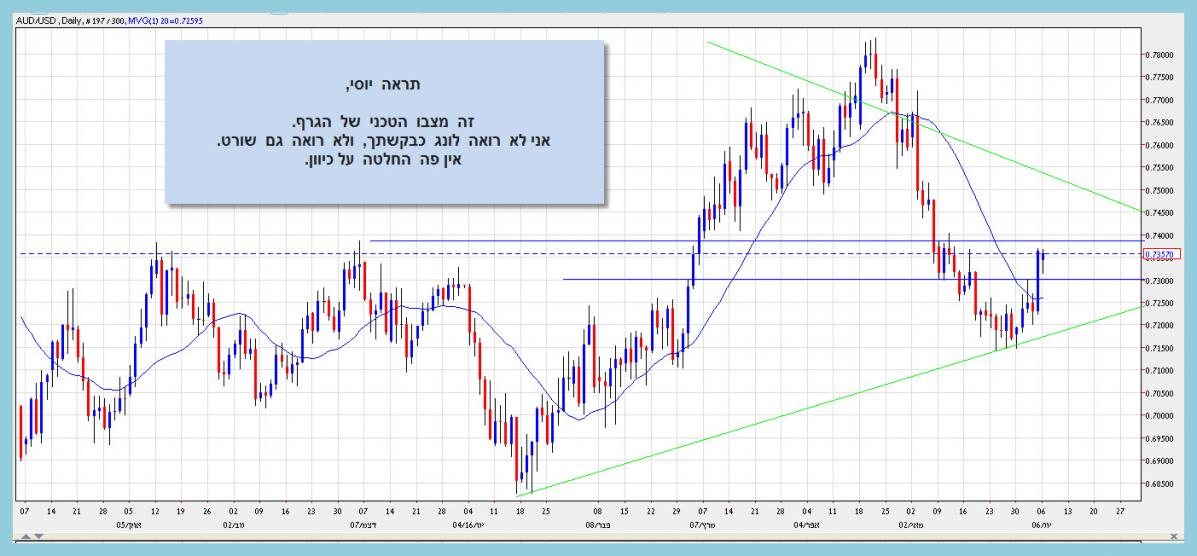Screen dimensions: 1197x556
Task: Click the up arrow below the time axis
Action: [26, 537]
